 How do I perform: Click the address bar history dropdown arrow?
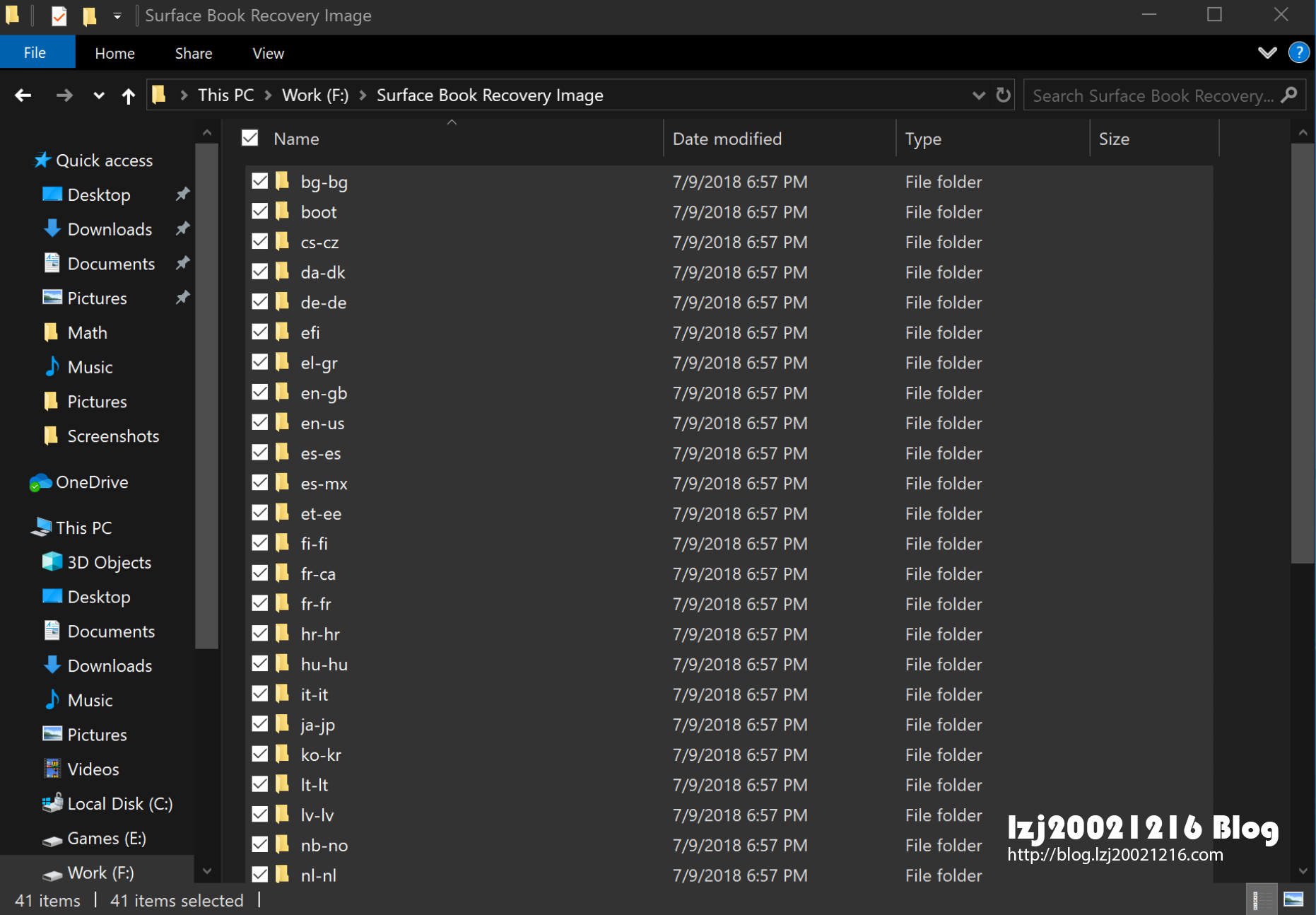click(x=978, y=95)
